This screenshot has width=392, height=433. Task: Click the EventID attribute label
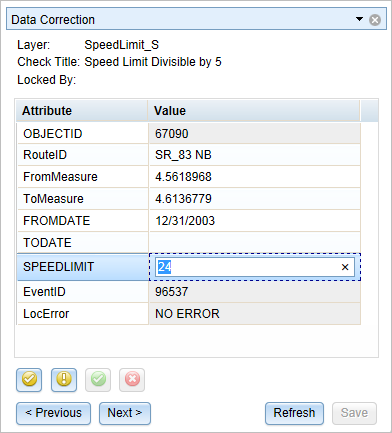click(x=44, y=292)
